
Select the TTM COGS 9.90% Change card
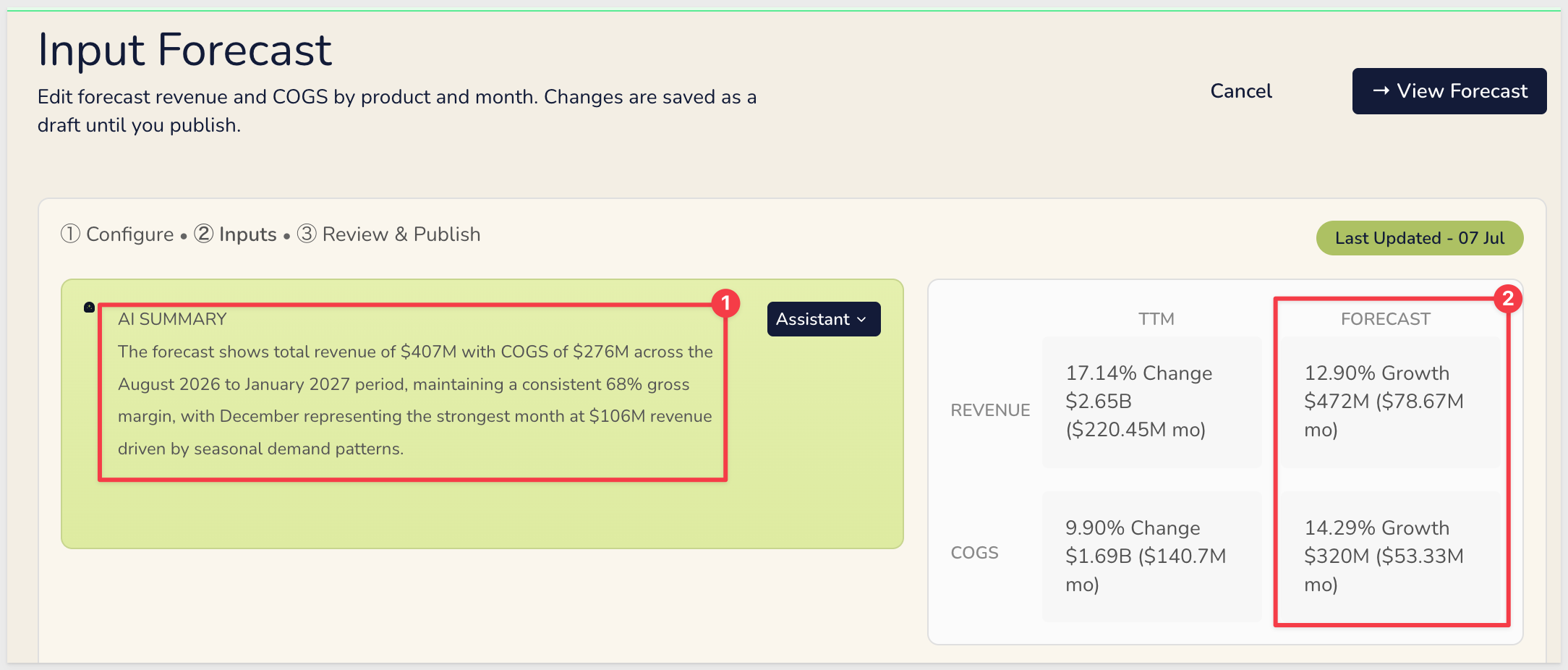1152,556
